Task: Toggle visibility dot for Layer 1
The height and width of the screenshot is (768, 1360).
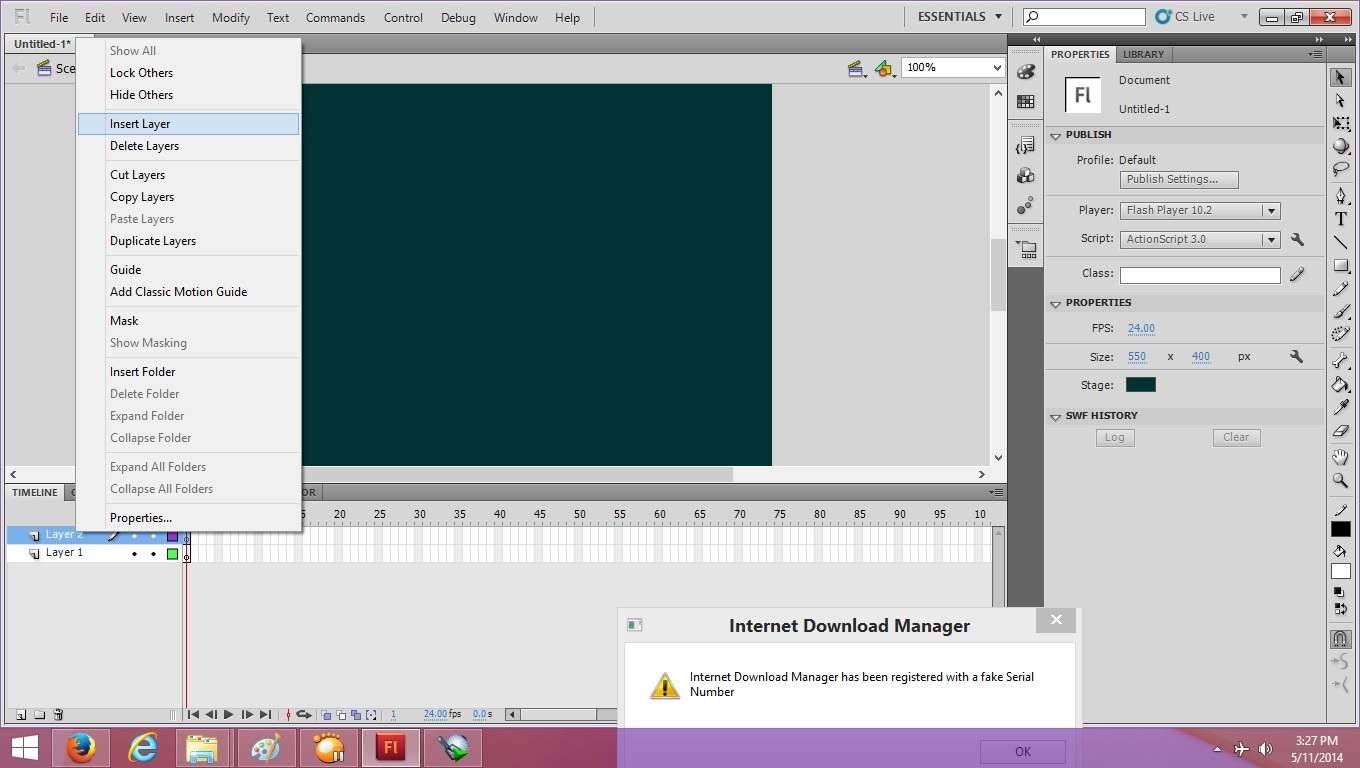Action: click(x=134, y=553)
